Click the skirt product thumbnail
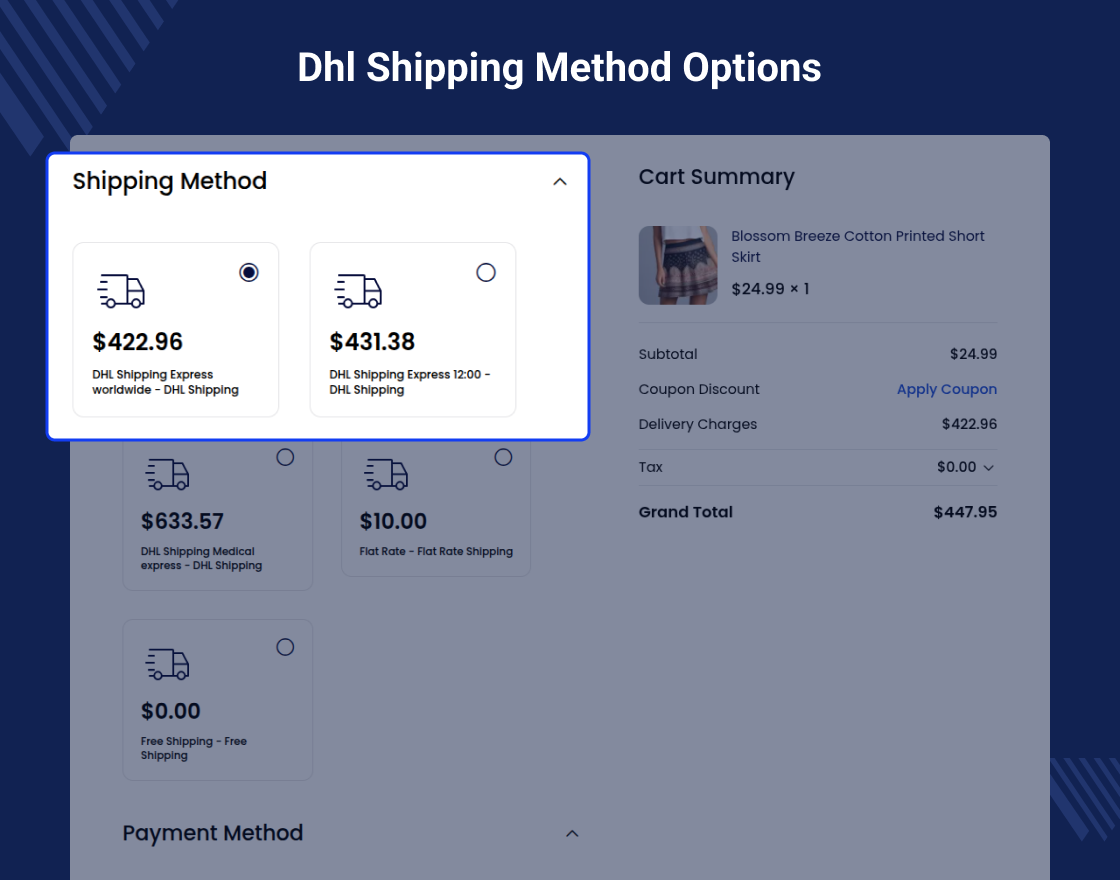 point(678,265)
